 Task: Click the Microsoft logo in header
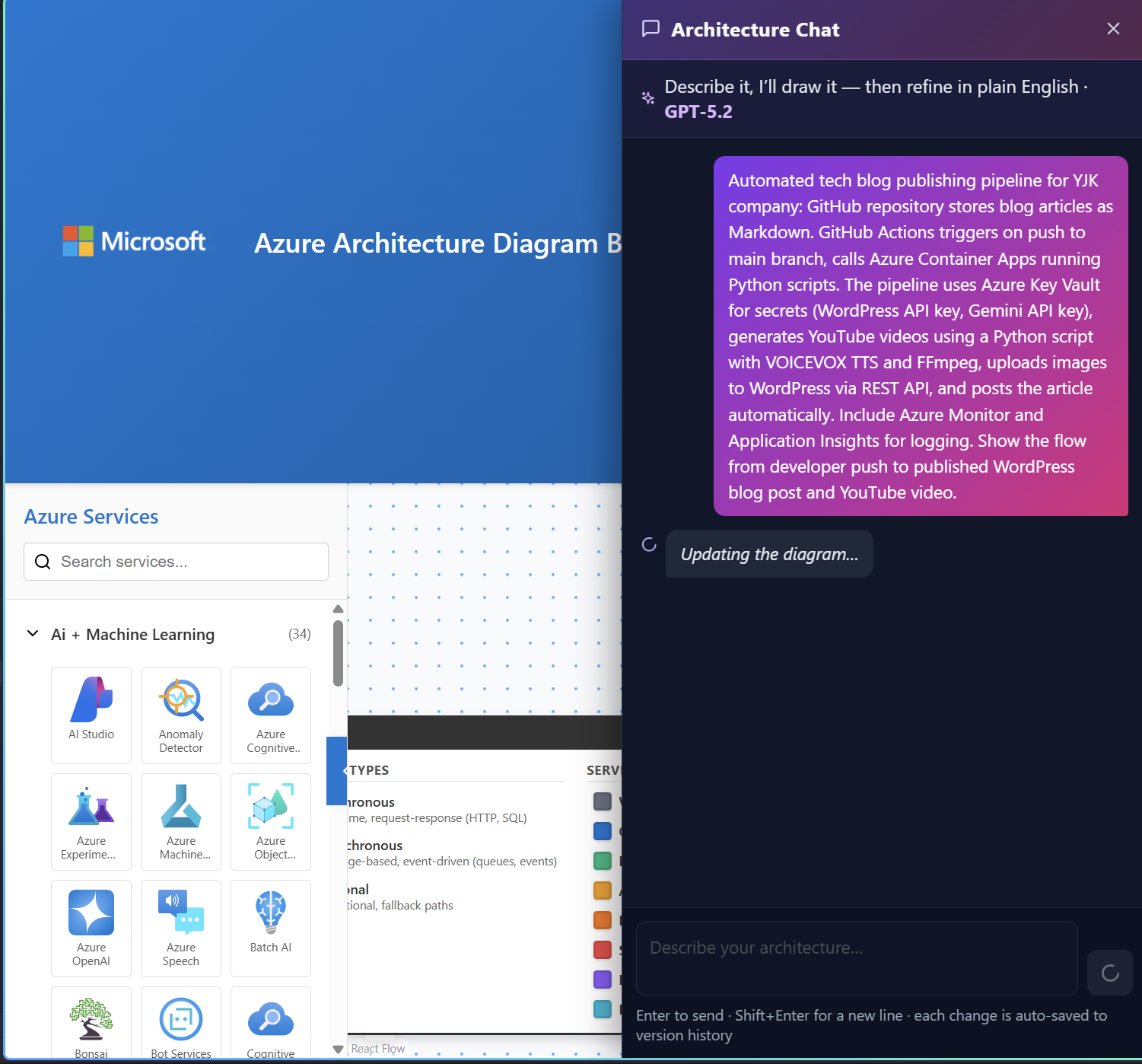point(134,241)
